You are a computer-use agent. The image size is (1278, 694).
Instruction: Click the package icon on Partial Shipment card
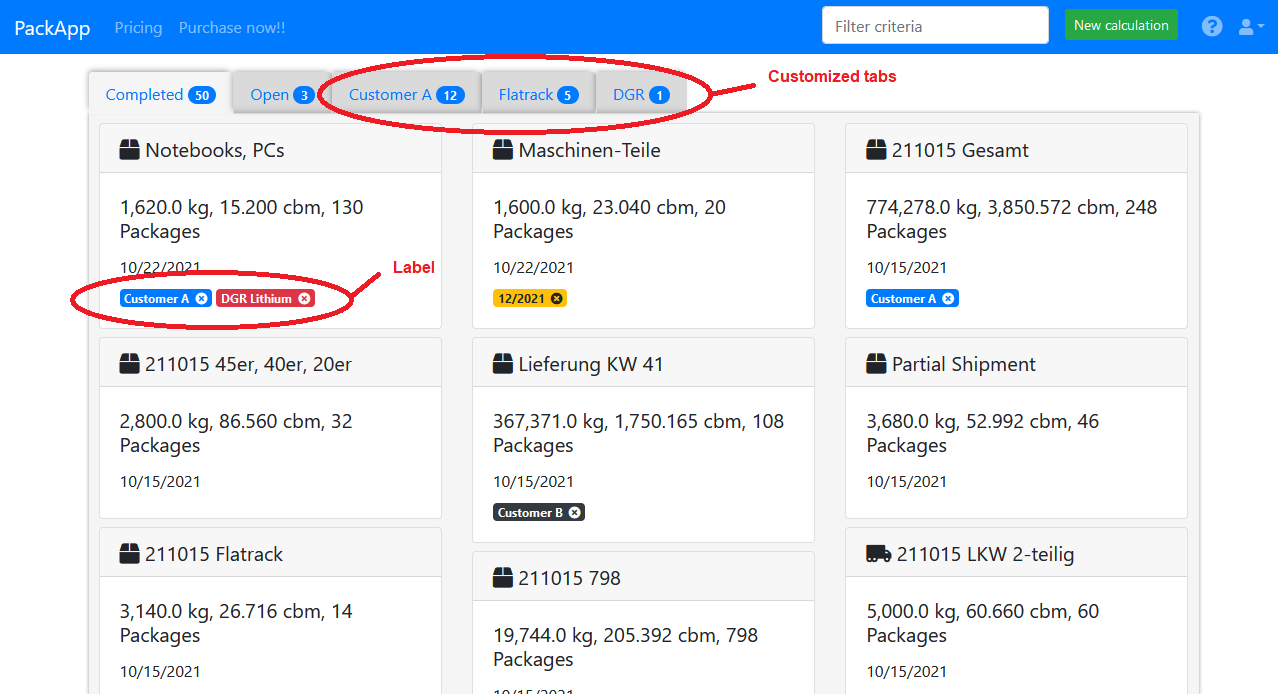tap(875, 363)
